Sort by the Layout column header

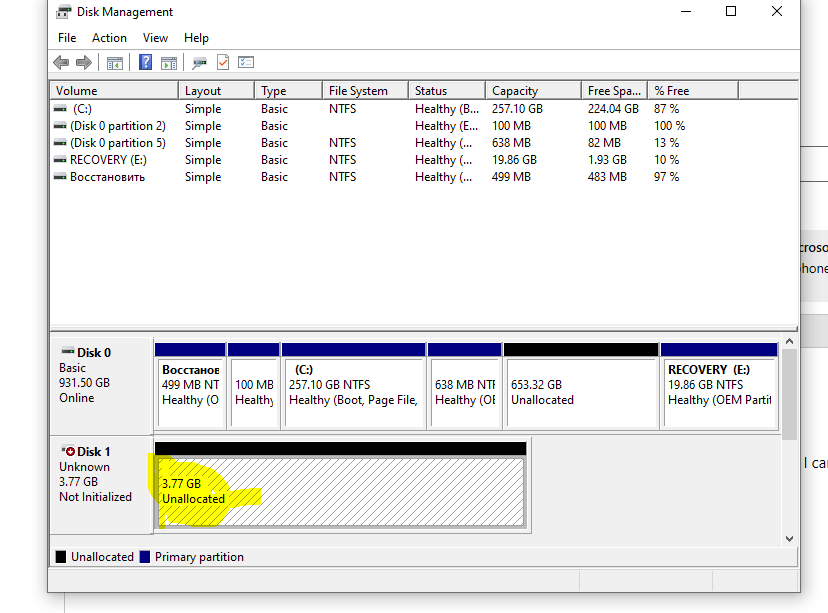click(217, 91)
